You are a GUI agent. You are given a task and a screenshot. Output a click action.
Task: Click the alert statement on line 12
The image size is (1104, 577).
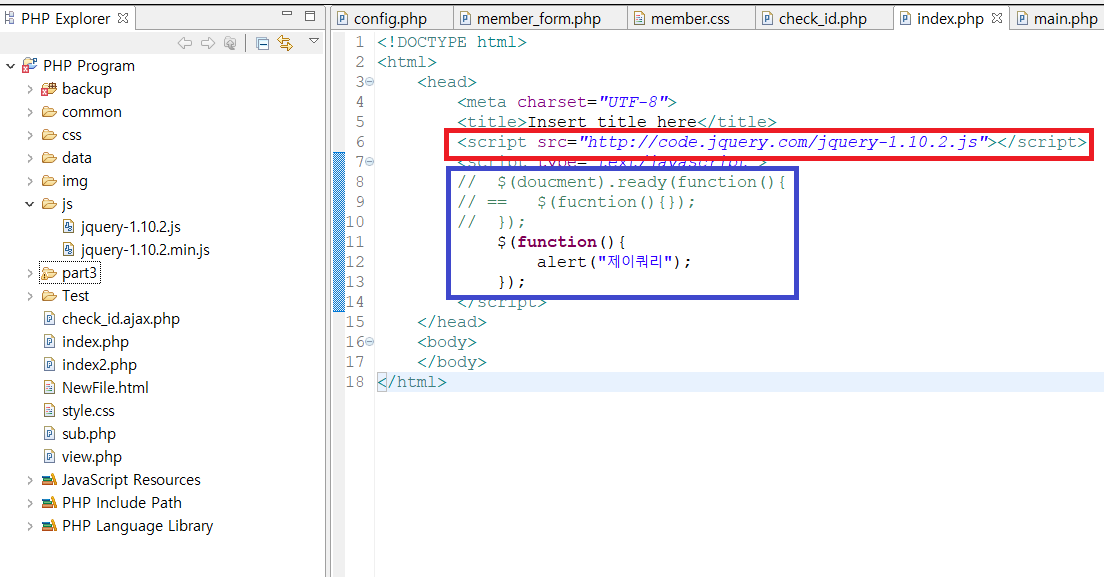[x=614, y=262]
